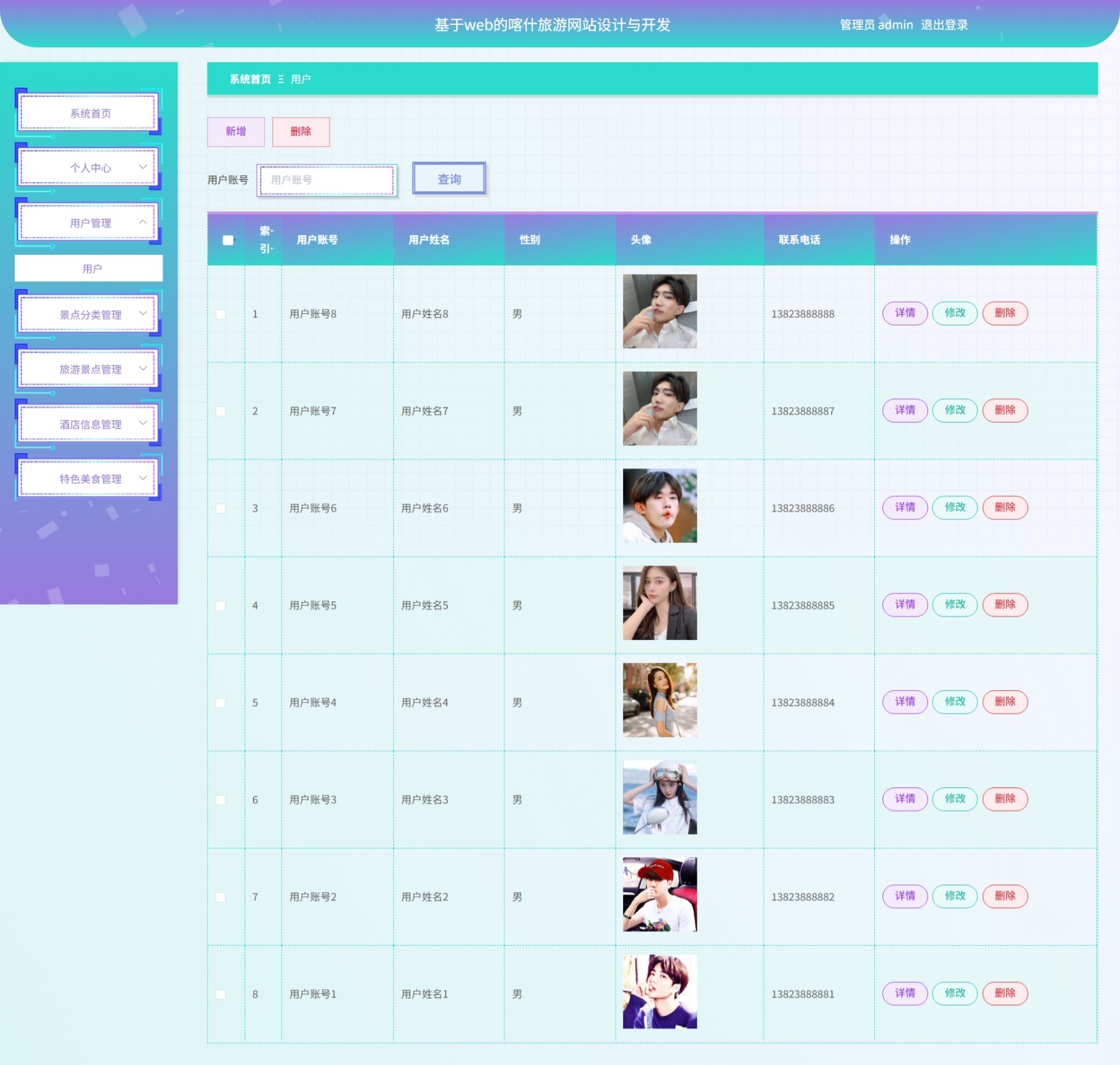Click 删除 for 用户账号5
The height and width of the screenshot is (1065, 1120).
point(1004,605)
